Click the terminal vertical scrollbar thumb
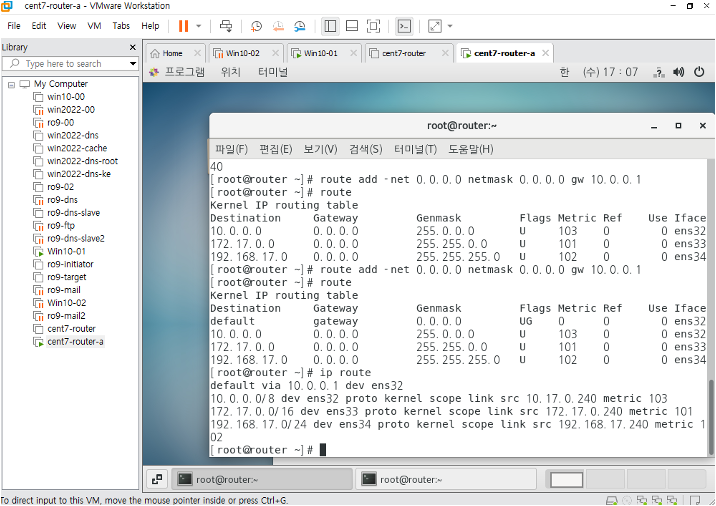Screen dimensions: 716x506 [711, 417]
